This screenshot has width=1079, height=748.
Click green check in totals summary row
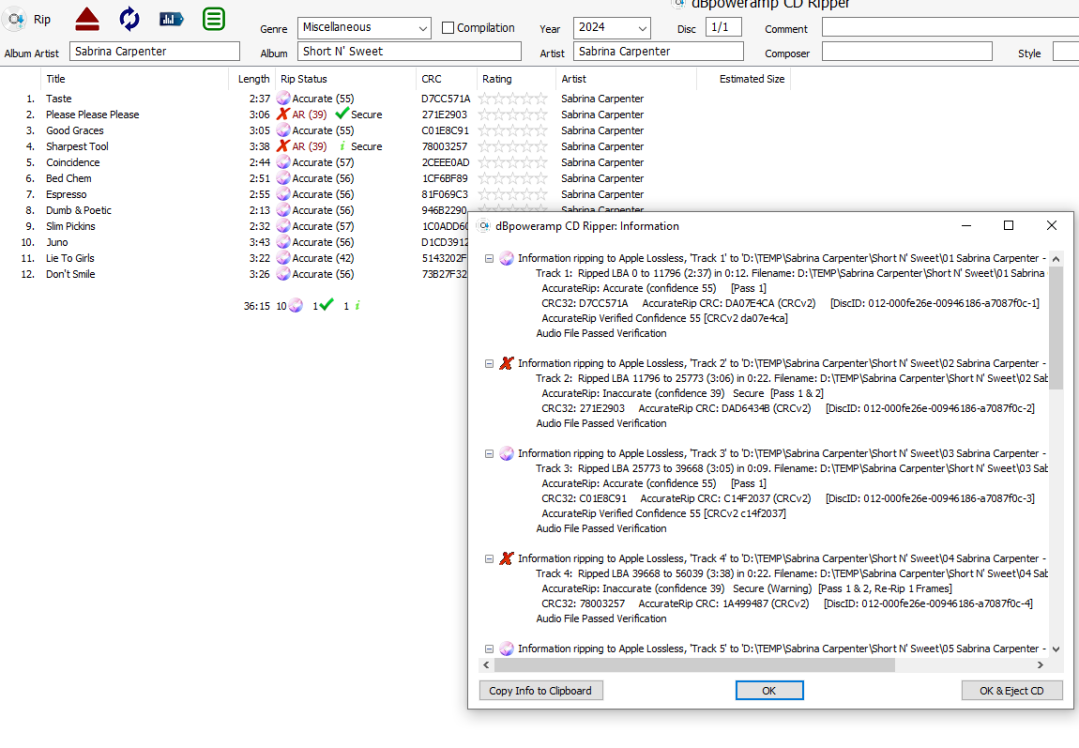pos(327,305)
